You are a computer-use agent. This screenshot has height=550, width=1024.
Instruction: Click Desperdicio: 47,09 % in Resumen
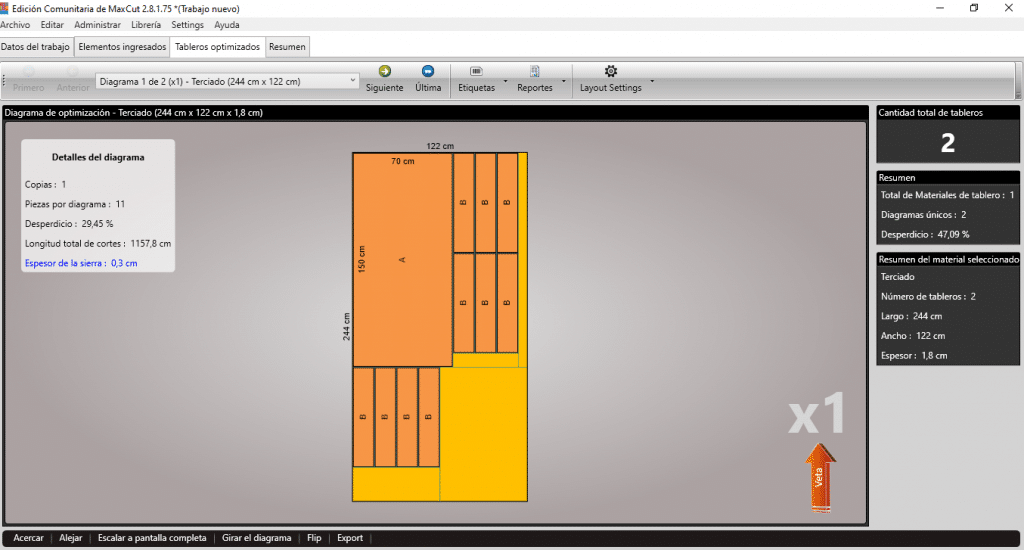coord(925,234)
